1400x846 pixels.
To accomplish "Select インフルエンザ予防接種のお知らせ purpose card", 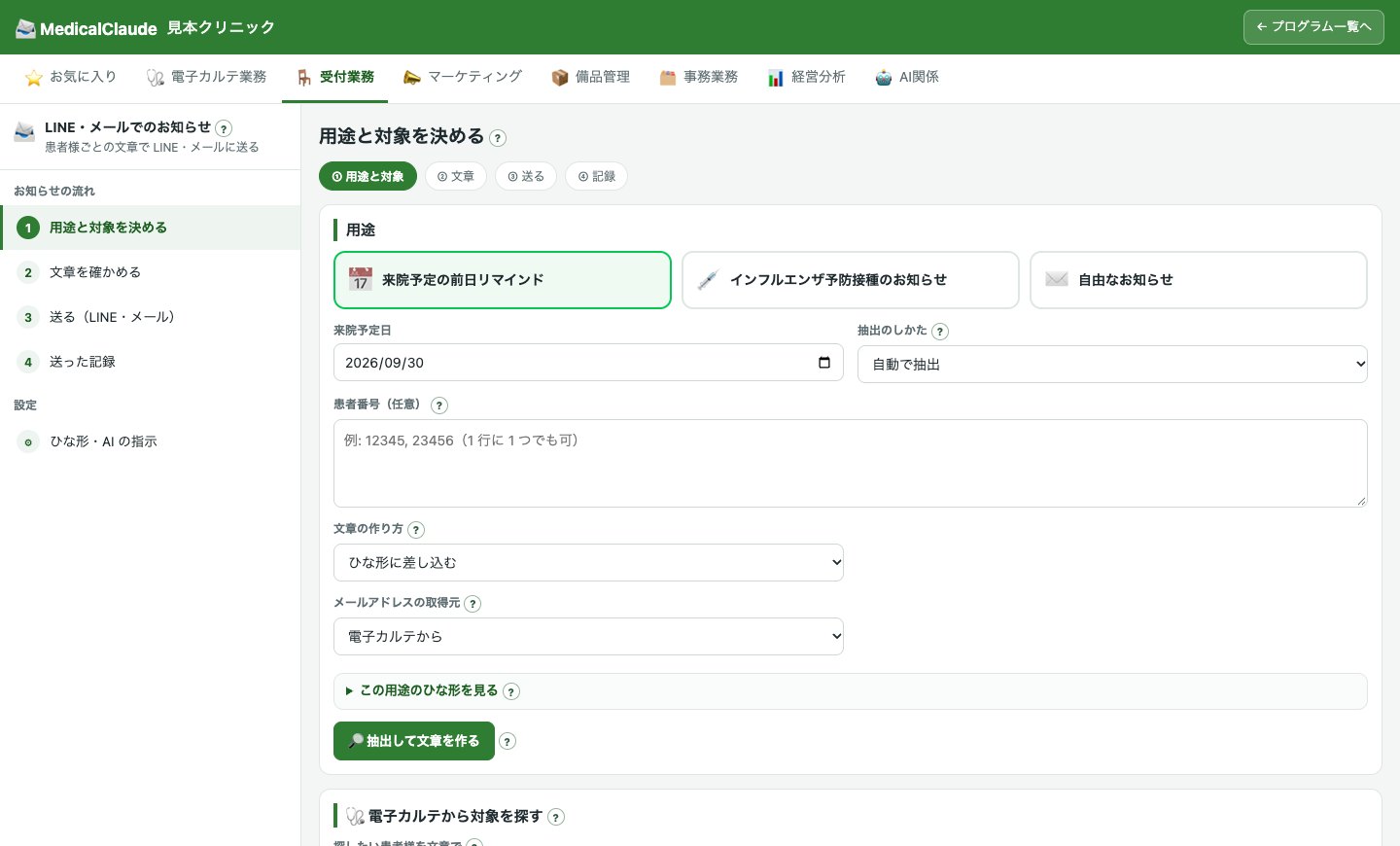I will click(x=851, y=280).
